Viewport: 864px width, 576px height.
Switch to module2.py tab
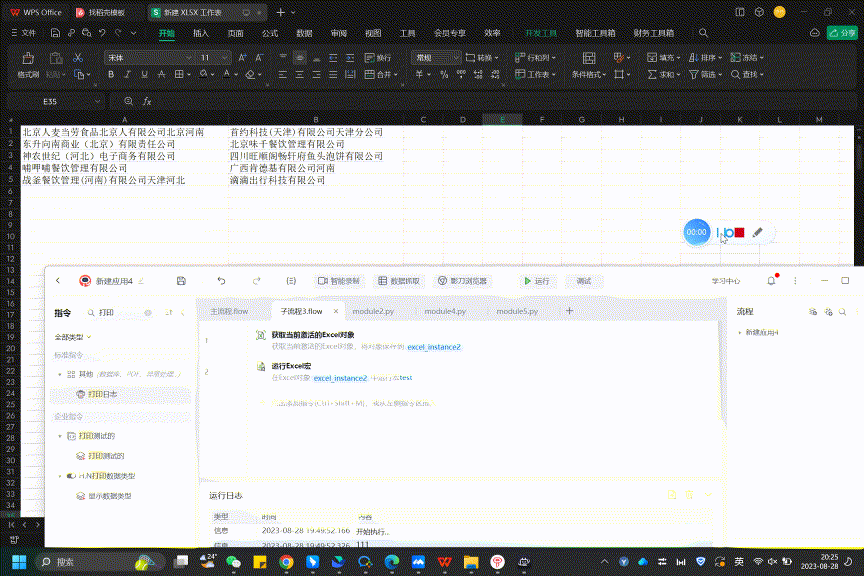(374, 312)
